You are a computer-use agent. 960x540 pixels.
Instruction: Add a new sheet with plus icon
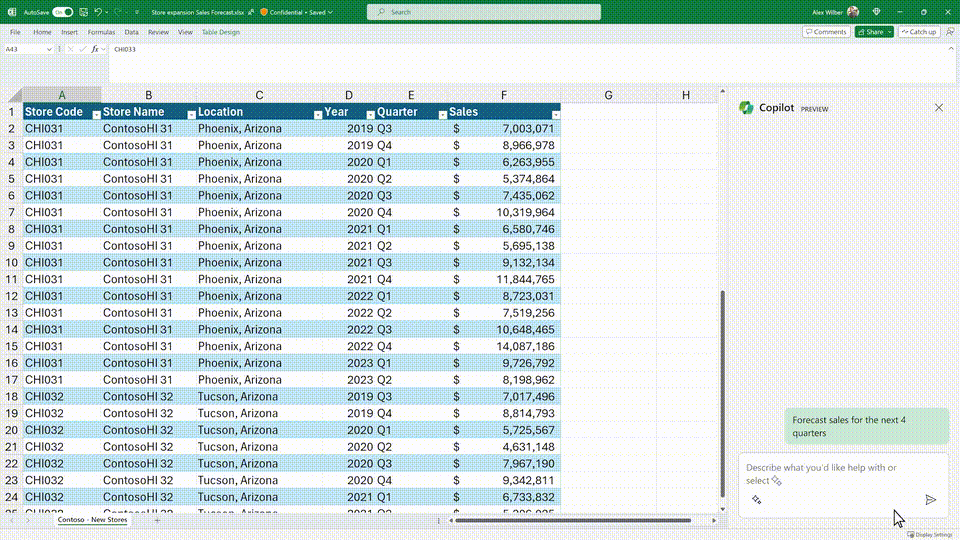pyautogui.click(x=157, y=520)
